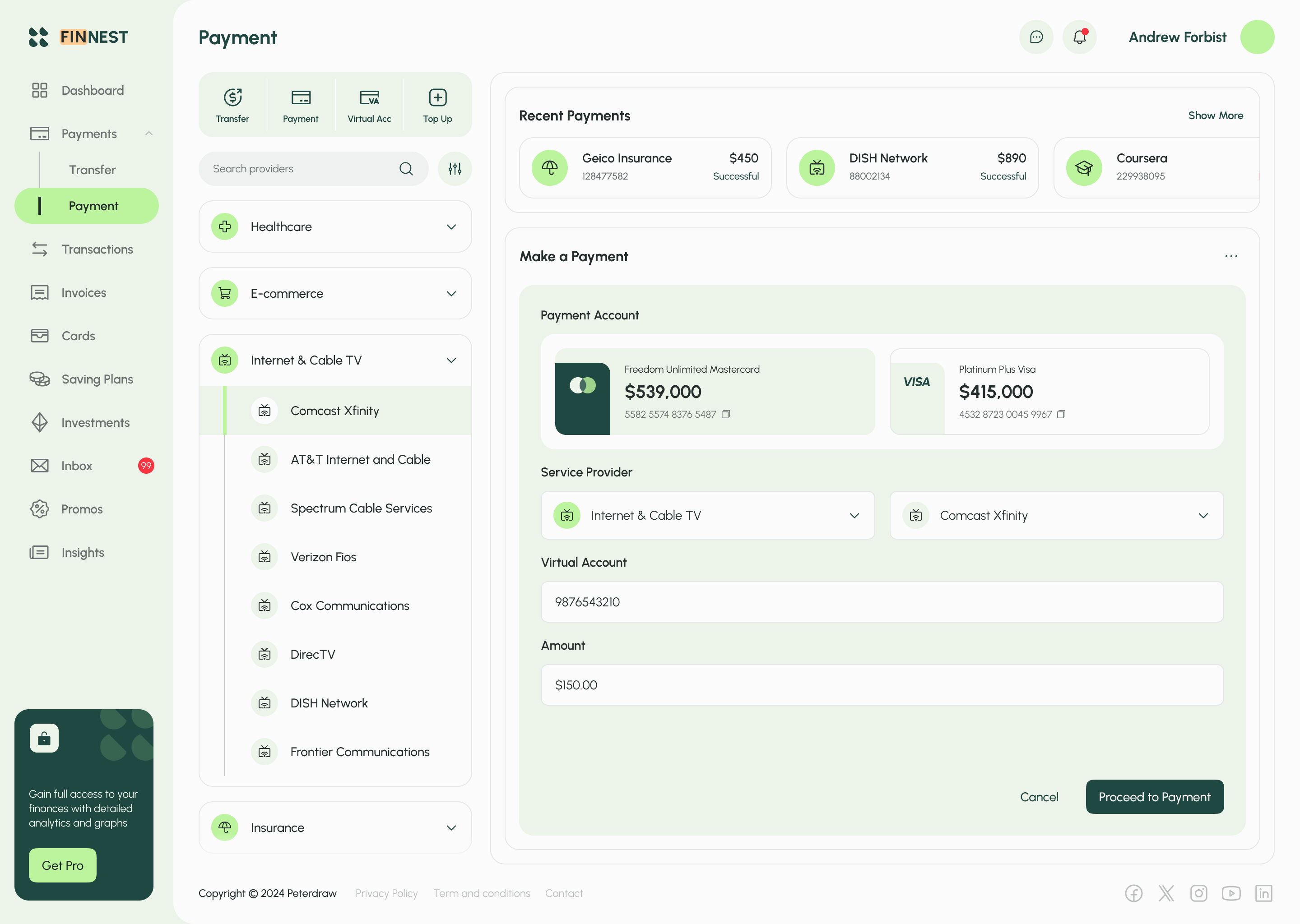Open the provider filter settings icon
This screenshot has width=1300, height=924.
point(454,168)
